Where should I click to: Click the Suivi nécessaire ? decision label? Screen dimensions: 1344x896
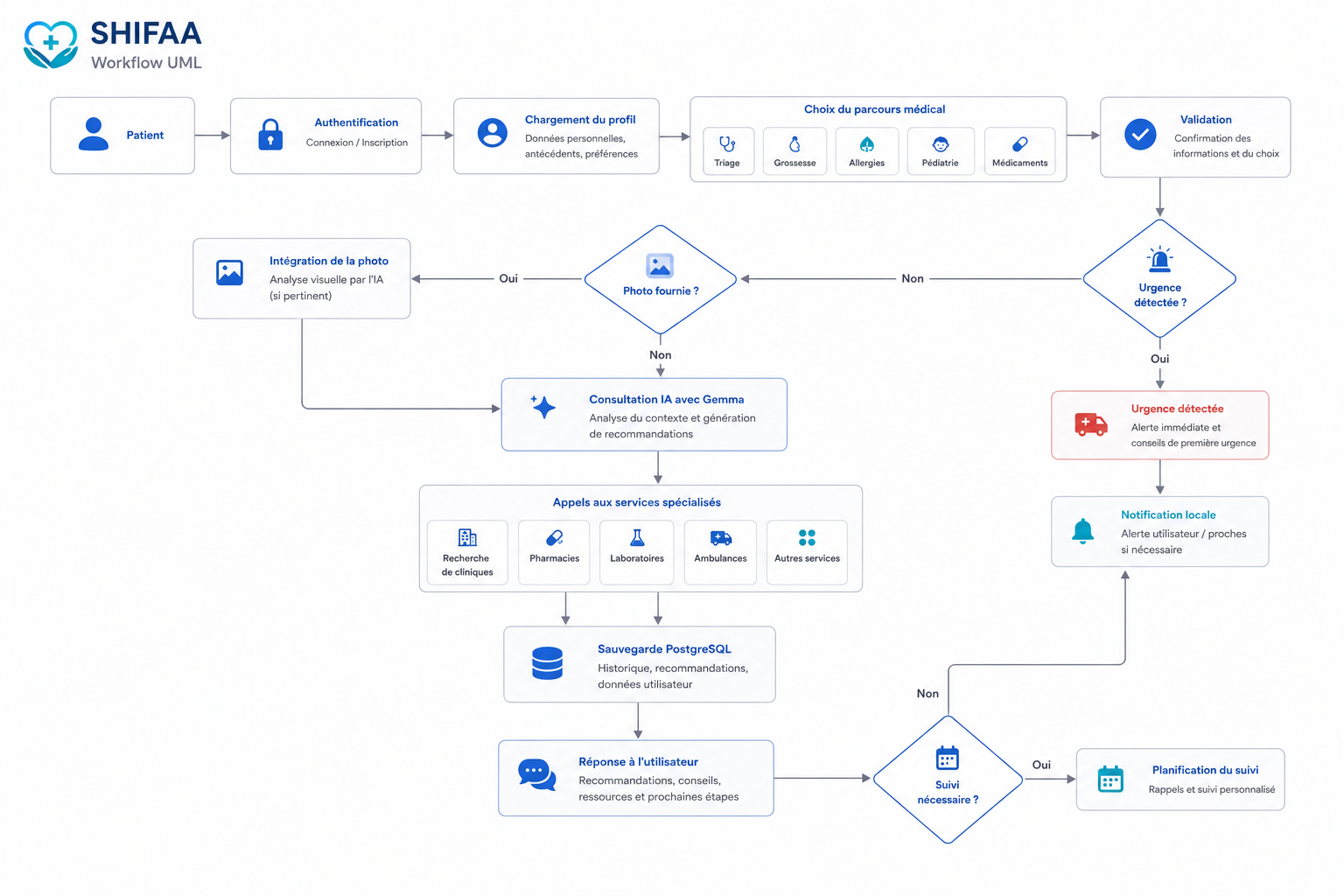click(x=948, y=792)
